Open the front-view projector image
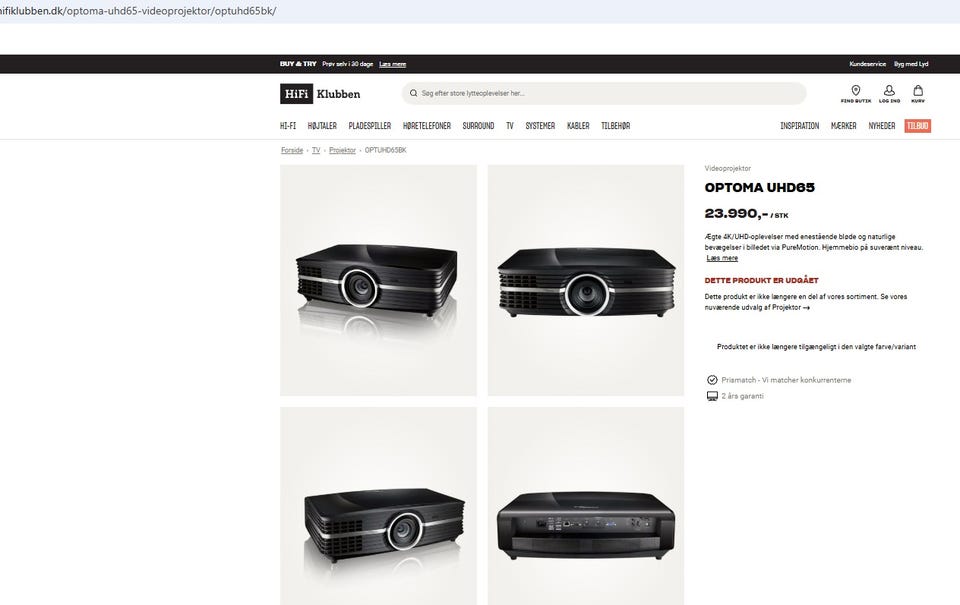Viewport: 960px width, 605px height. coord(586,280)
